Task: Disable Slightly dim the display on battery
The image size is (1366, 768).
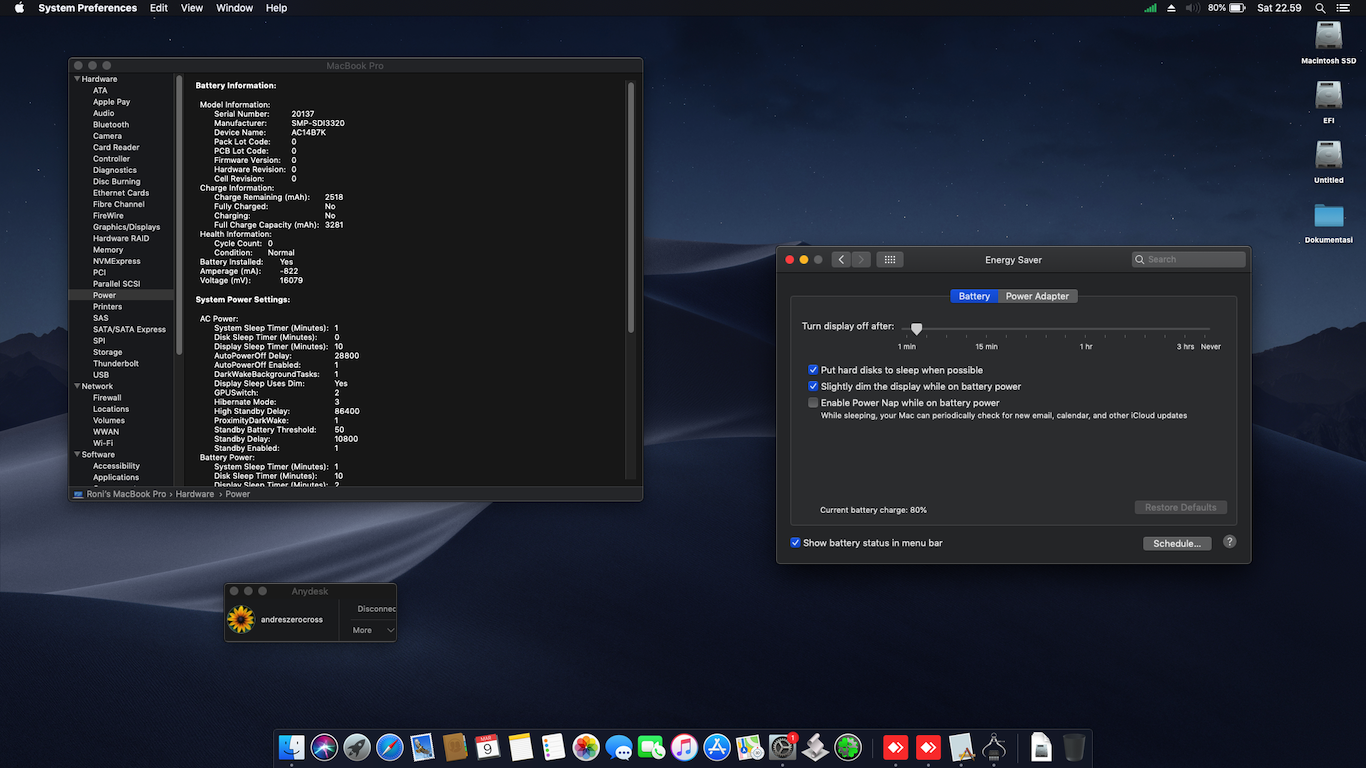Action: tap(813, 387)
